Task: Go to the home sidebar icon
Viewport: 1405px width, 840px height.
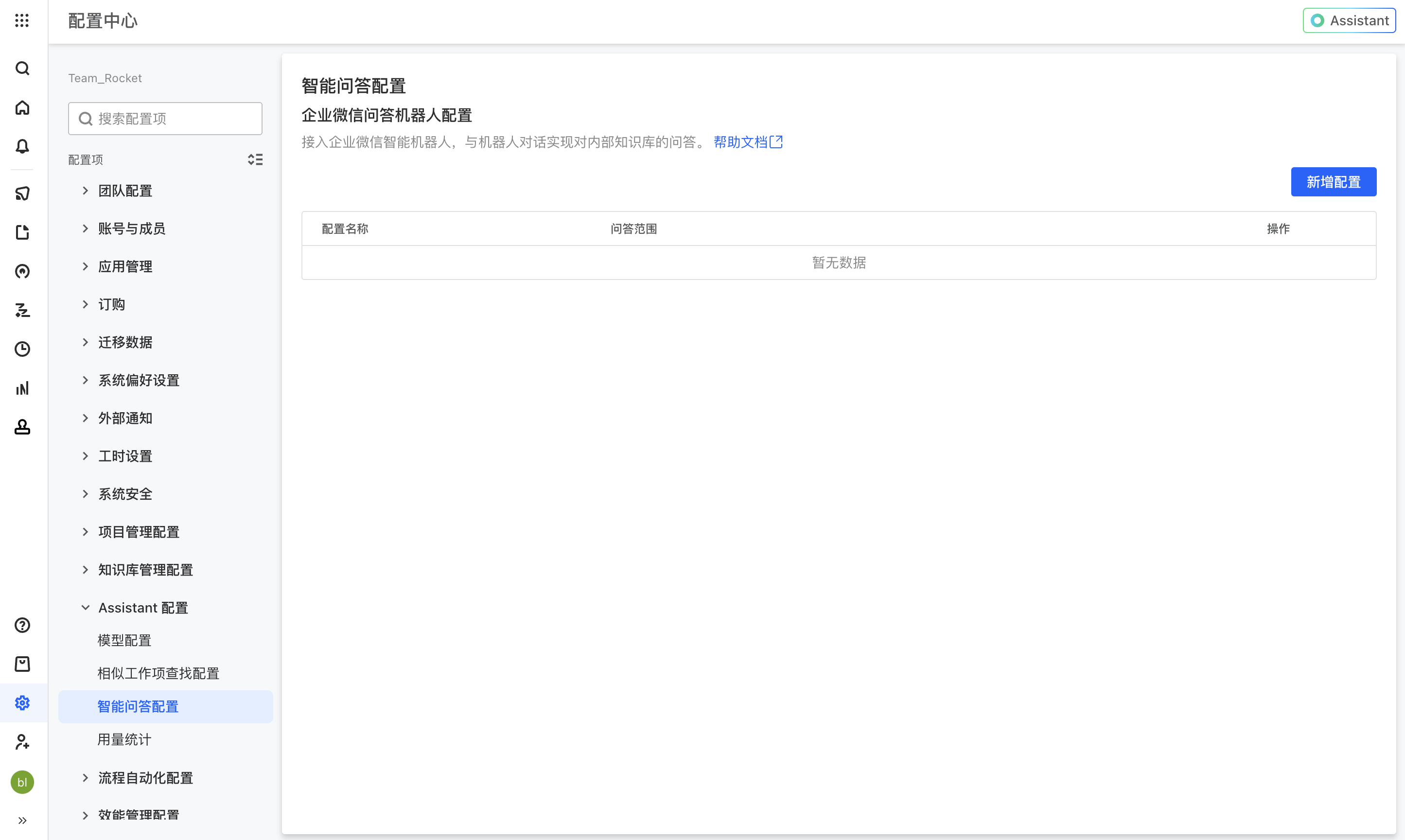Action: click(22, 107)
